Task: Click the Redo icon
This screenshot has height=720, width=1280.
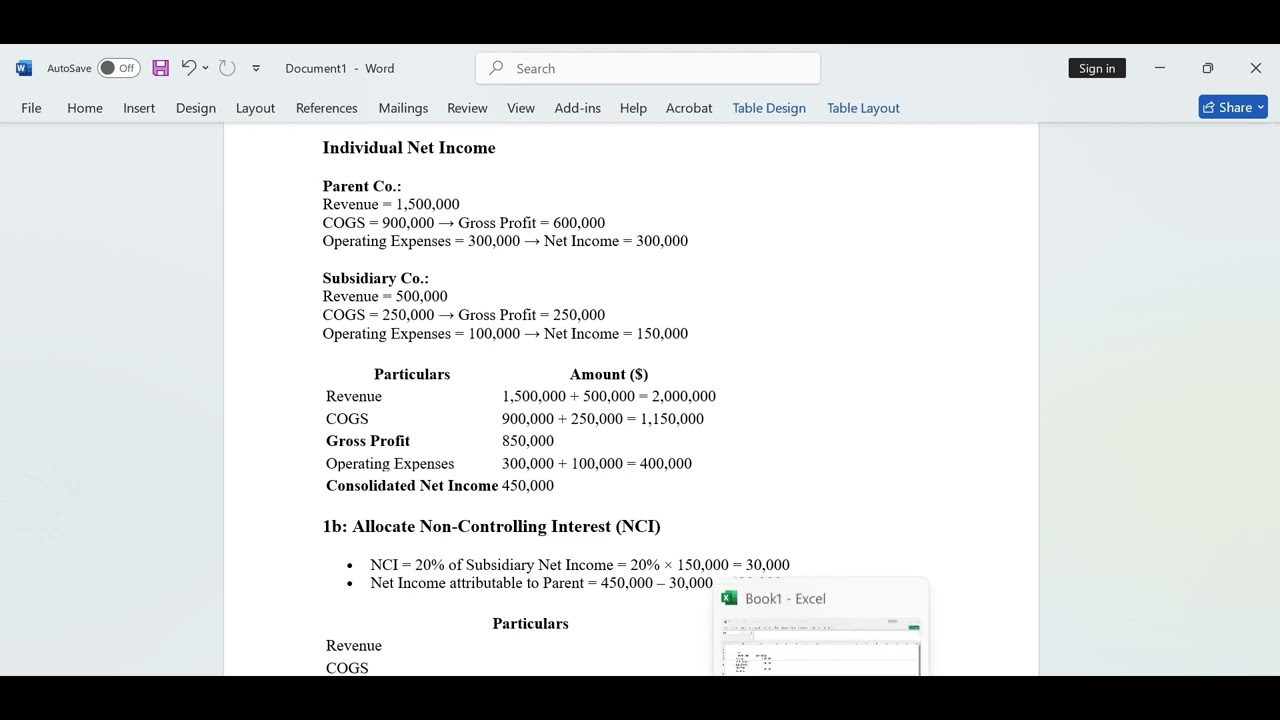Action: point(228,68)
